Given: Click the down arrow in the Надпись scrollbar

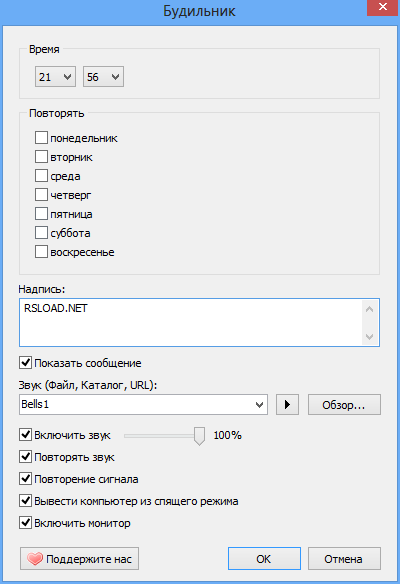Looking at the screenshot, I should 369,336.
